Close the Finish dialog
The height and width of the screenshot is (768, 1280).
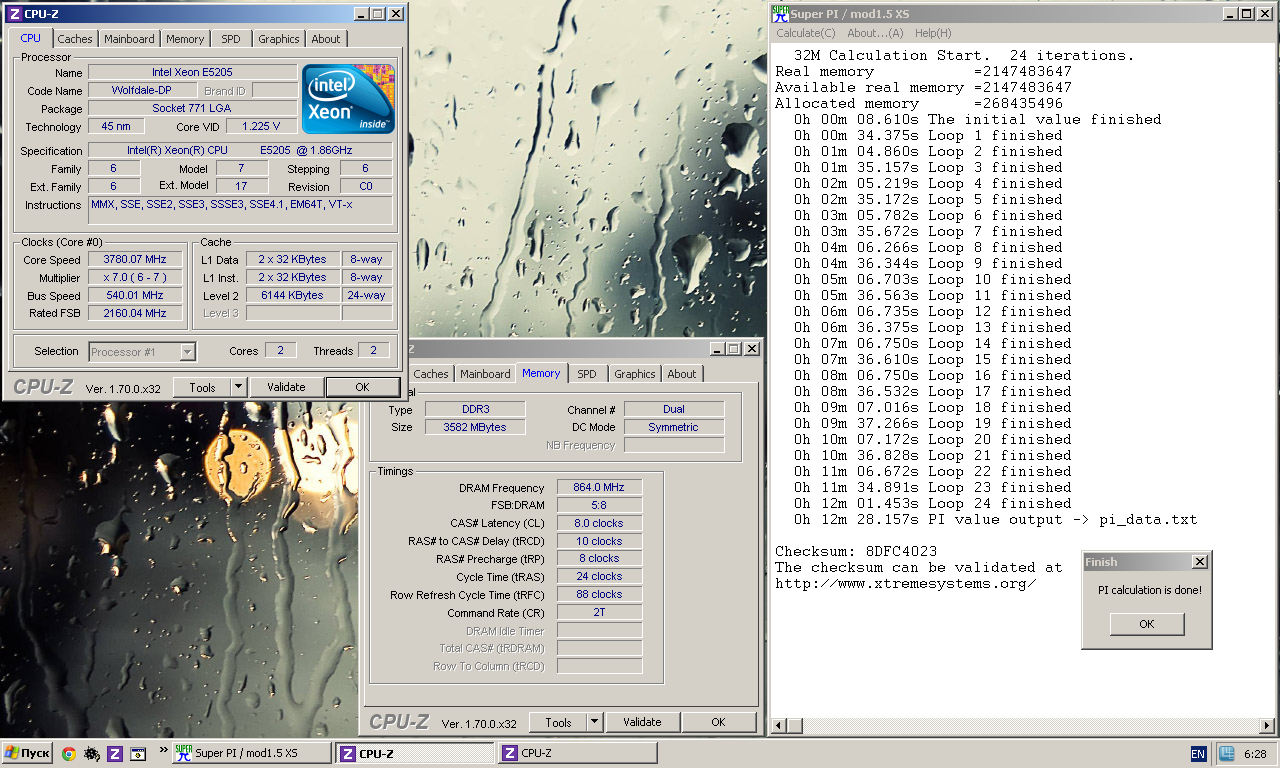tap(1200, 562)
